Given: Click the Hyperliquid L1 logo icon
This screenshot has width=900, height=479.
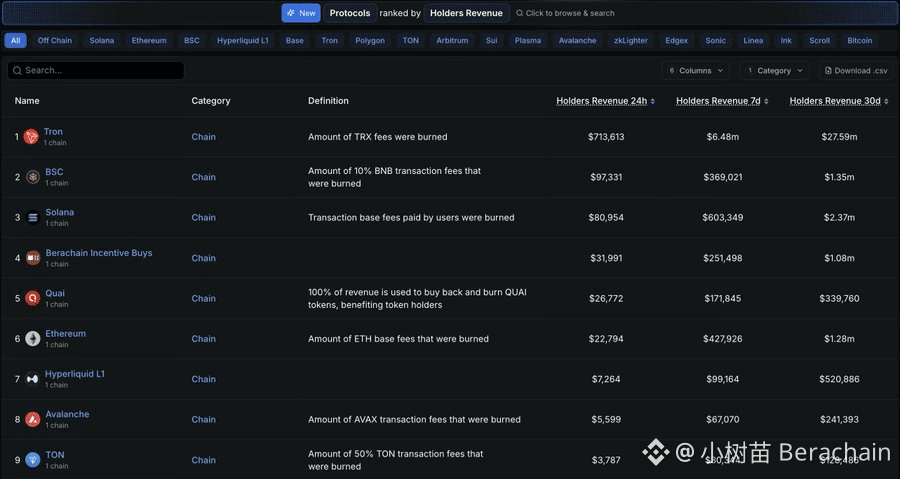Looking at the screenshot, I should pyautogui.click(x=32, y=379).
